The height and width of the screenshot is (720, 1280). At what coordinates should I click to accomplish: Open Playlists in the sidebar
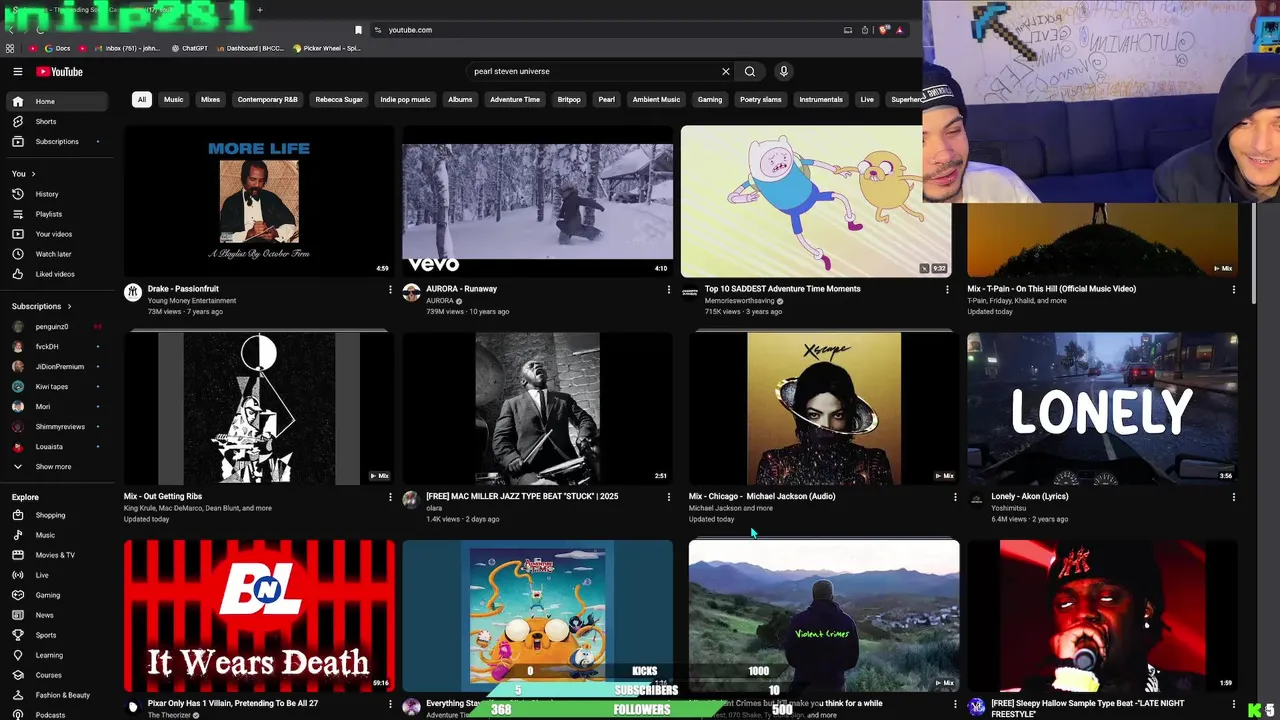click(57, 214)
